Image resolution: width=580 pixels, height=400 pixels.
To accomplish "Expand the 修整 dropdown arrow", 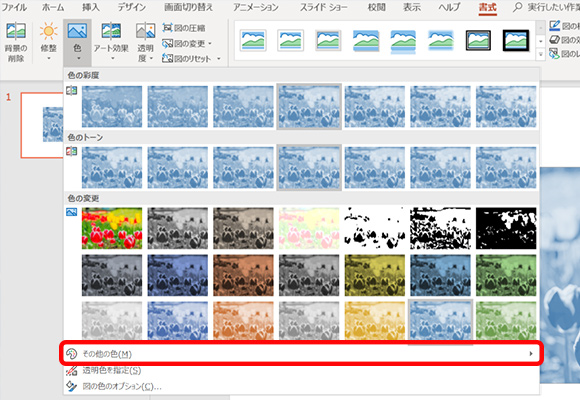I will [48, 58].
